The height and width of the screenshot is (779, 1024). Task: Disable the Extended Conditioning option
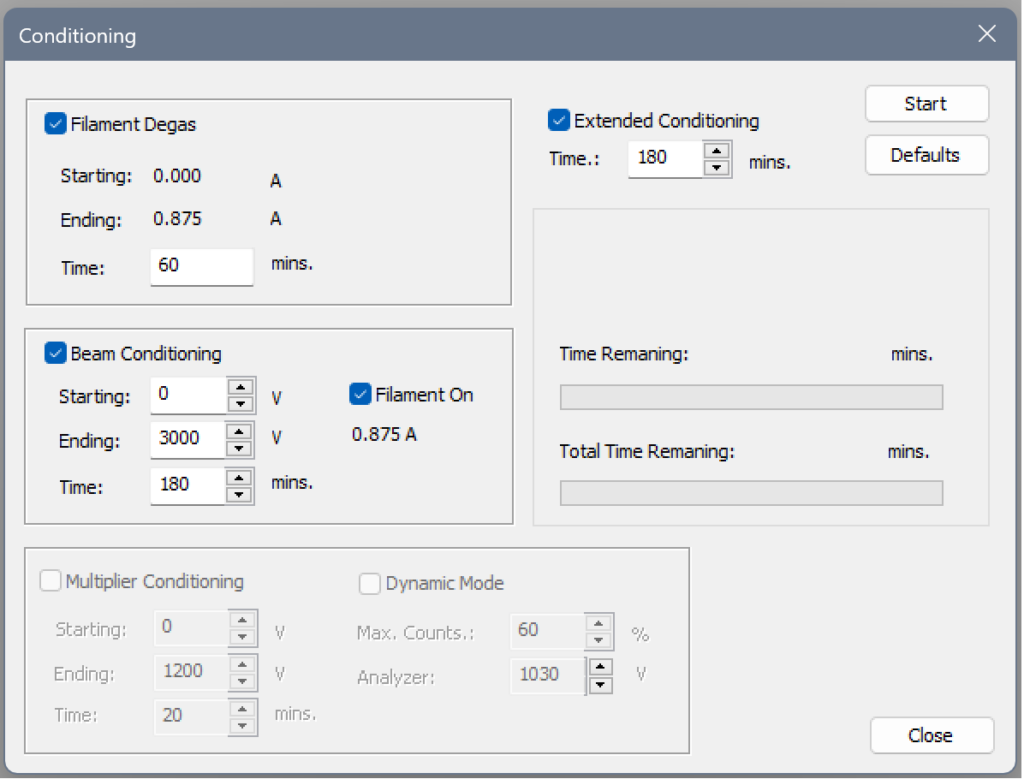point(558,119)
